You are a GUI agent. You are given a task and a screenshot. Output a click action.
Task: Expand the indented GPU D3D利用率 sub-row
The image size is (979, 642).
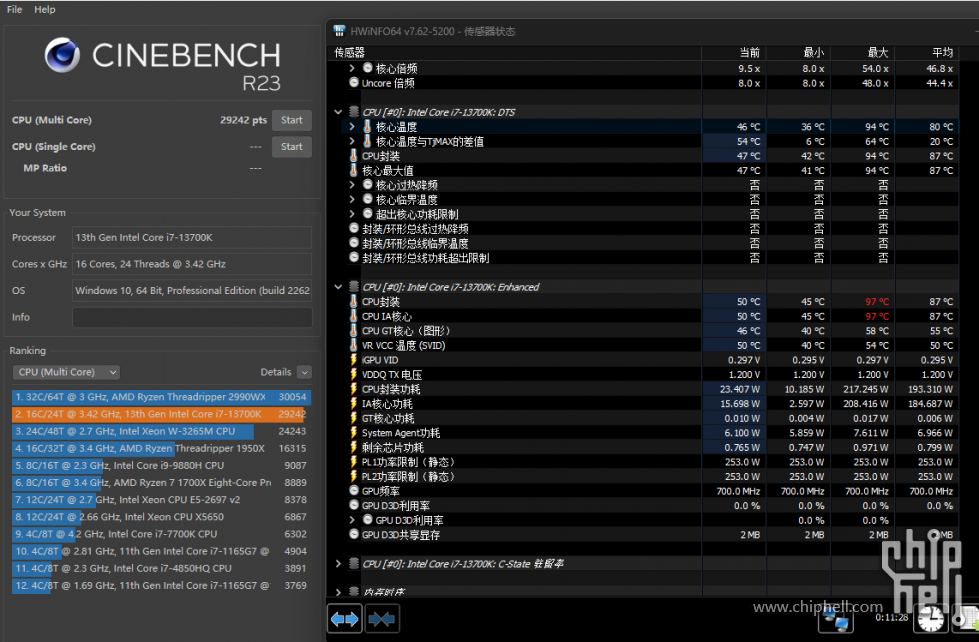pos(352,520)
